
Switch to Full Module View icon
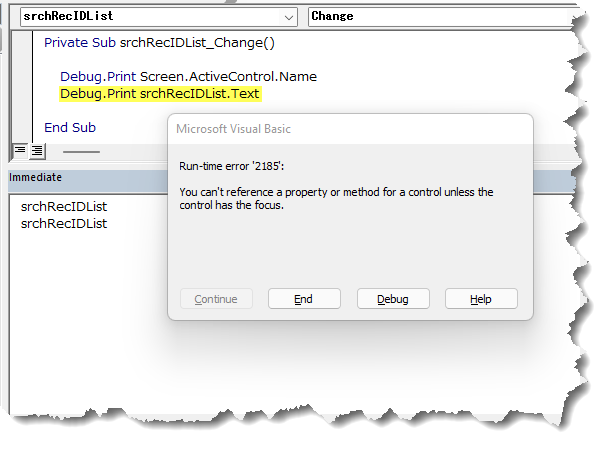[x=36, y=150]
